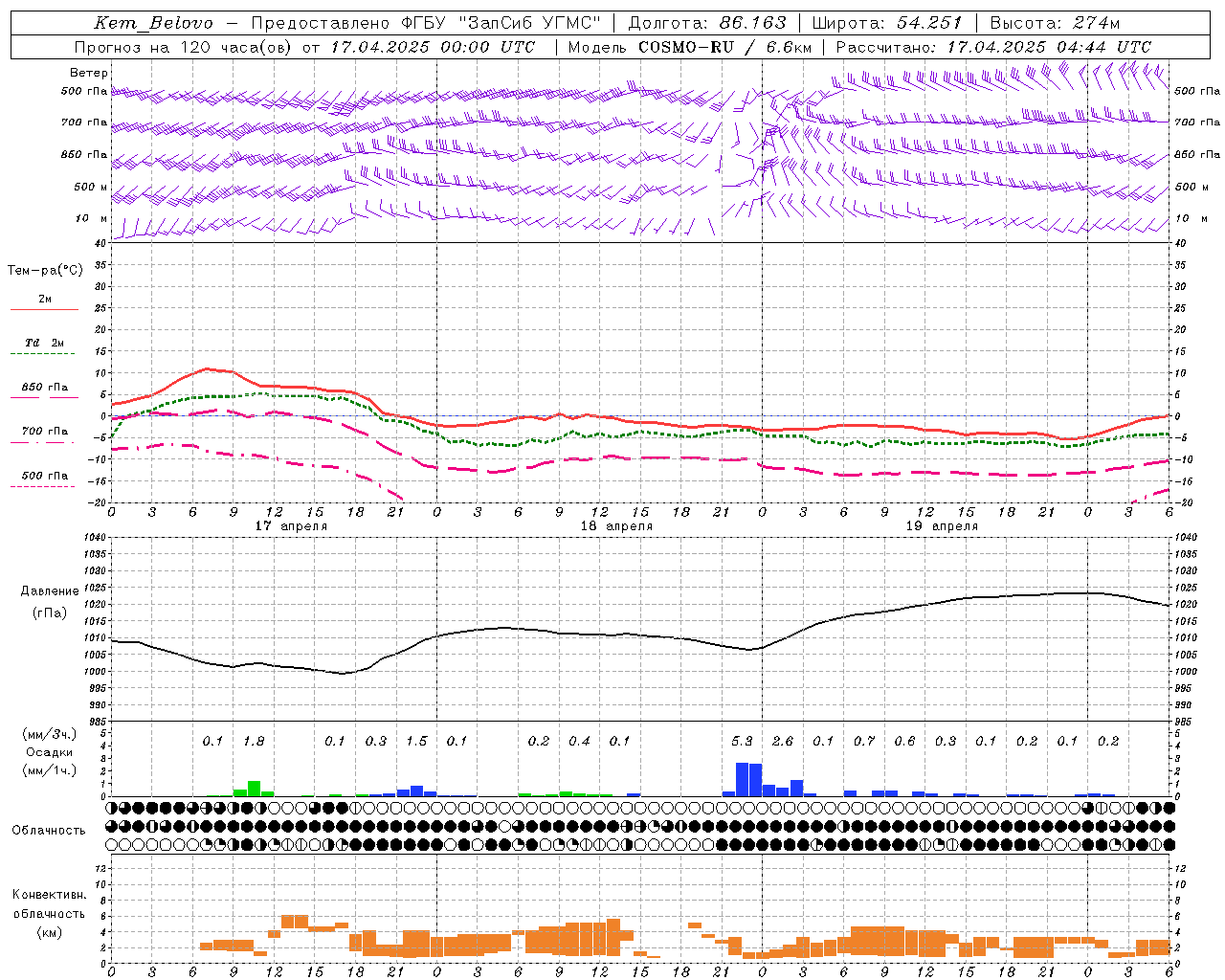Click the station name Kem_Belovo in header
The image size is (1225, 980).
tap(153, 23)
